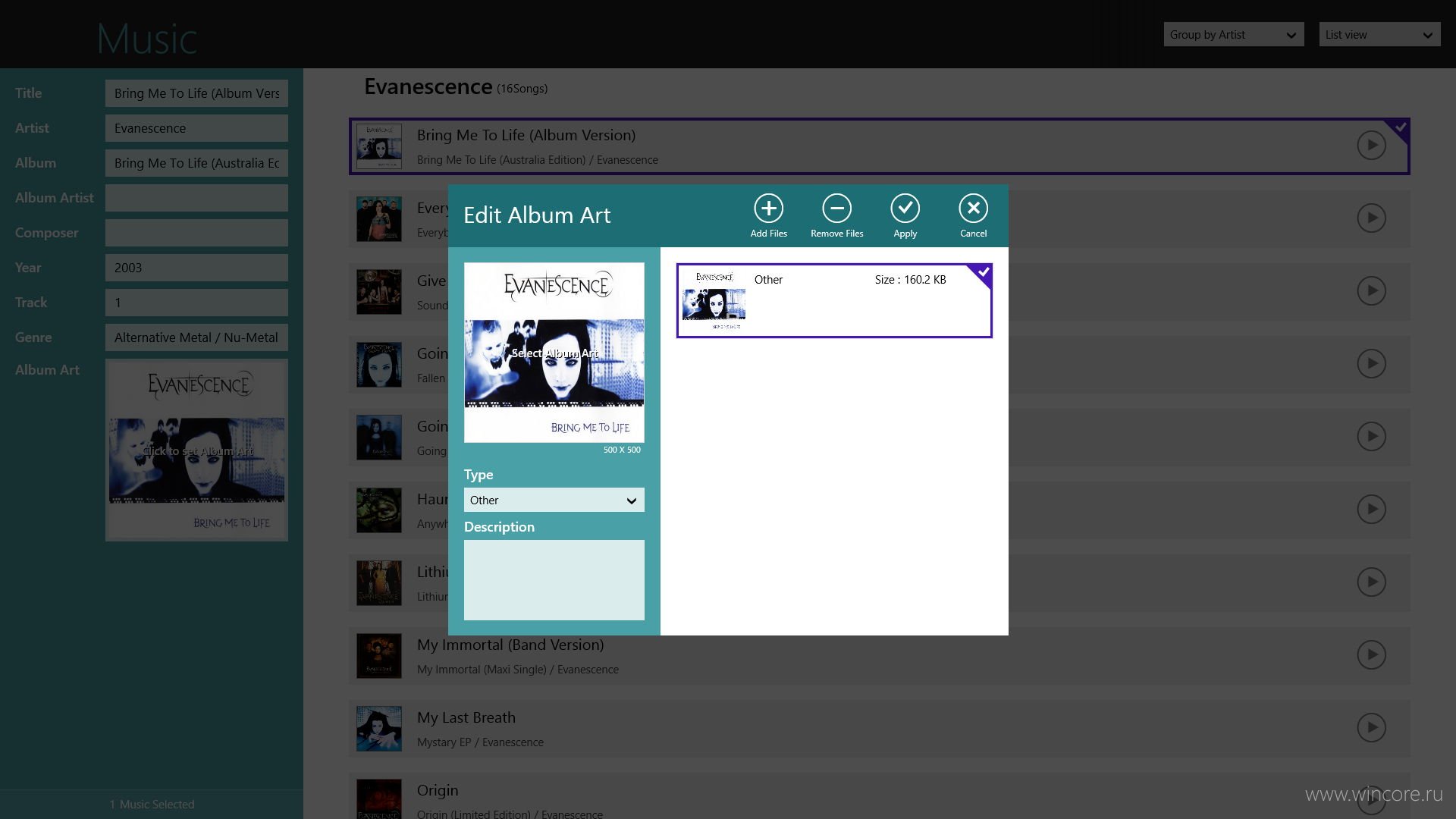Play the song in the Everybody's row
1456x819 pixels.
1371,218
